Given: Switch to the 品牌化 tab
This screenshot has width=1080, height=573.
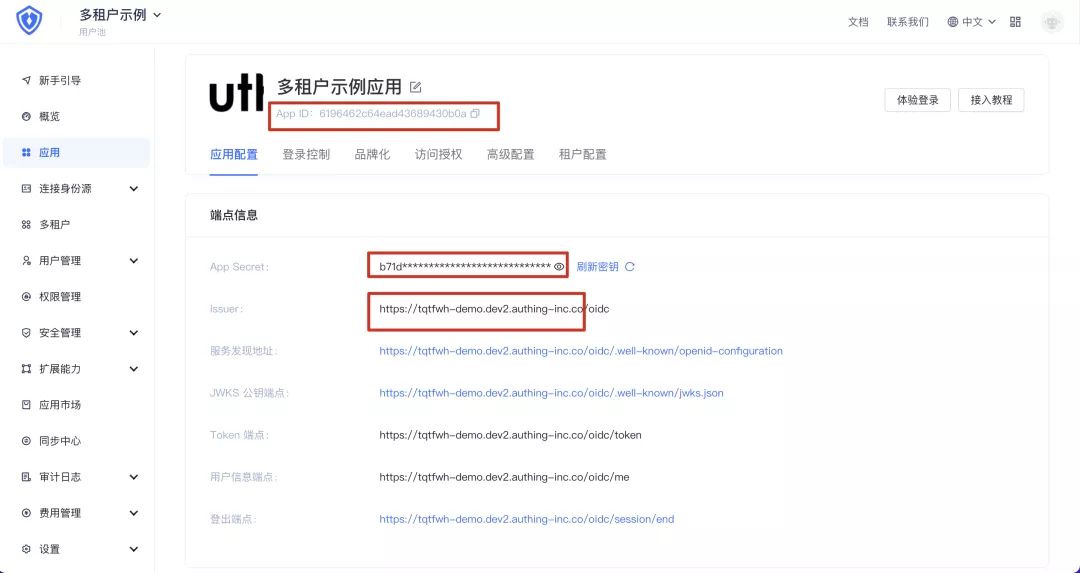Looking at the screenshot, I should [372, 154].
